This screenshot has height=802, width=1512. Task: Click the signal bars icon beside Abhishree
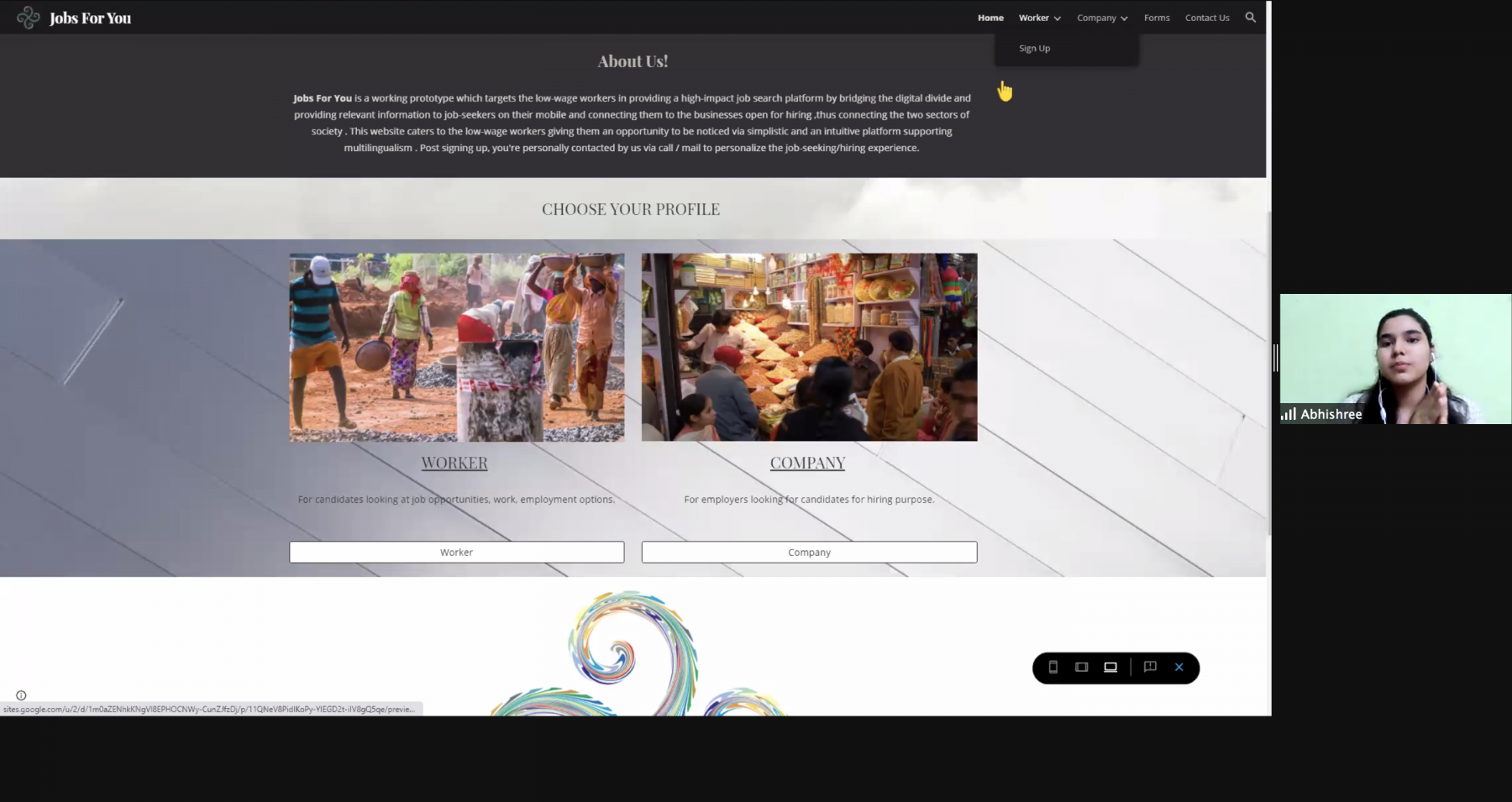tap(1288, 414)
